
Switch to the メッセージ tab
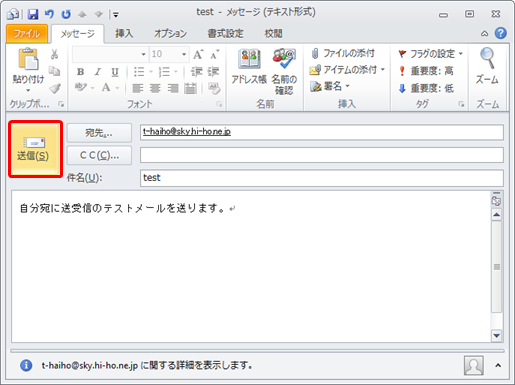pyautogui.click(x=78, y=34)
